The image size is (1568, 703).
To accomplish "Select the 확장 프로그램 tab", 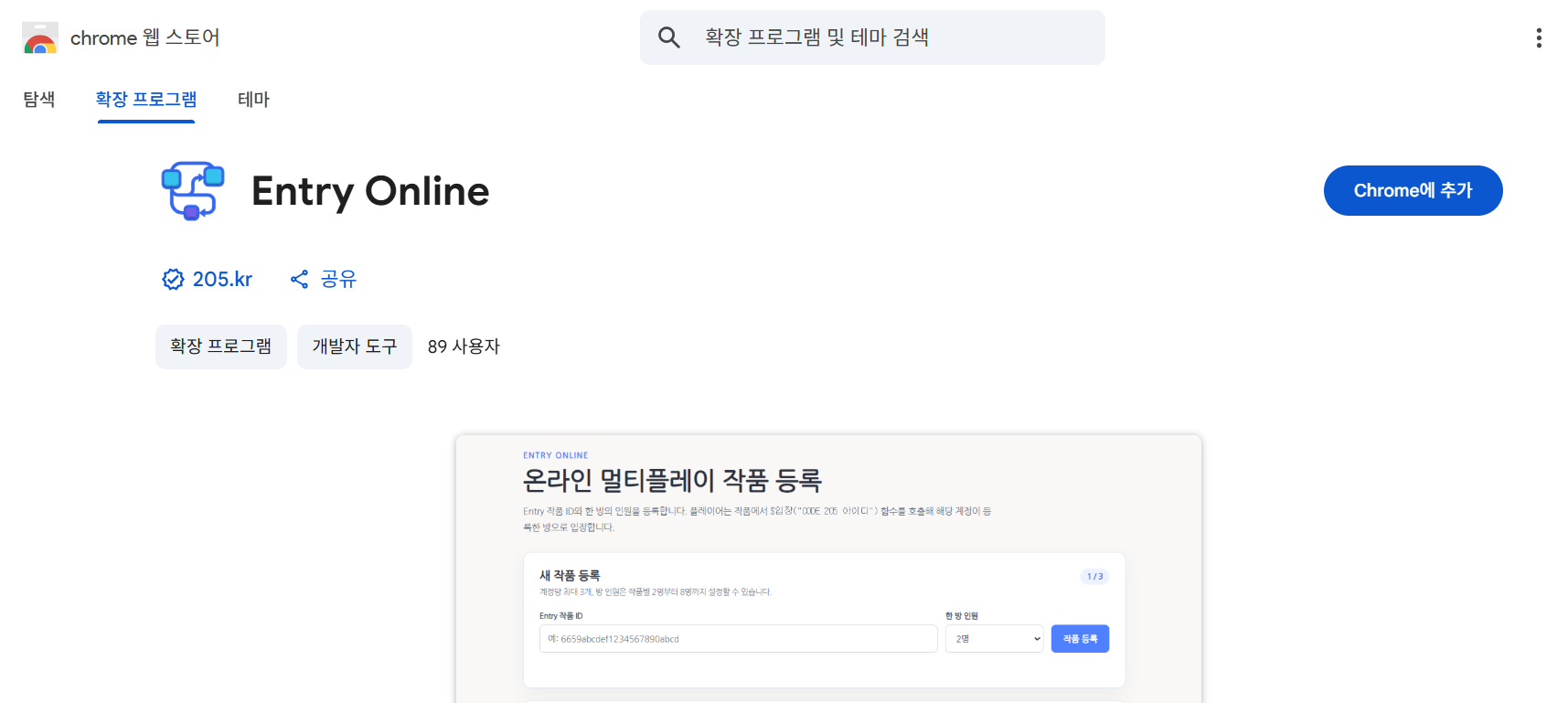I will (x=146, y=99).
